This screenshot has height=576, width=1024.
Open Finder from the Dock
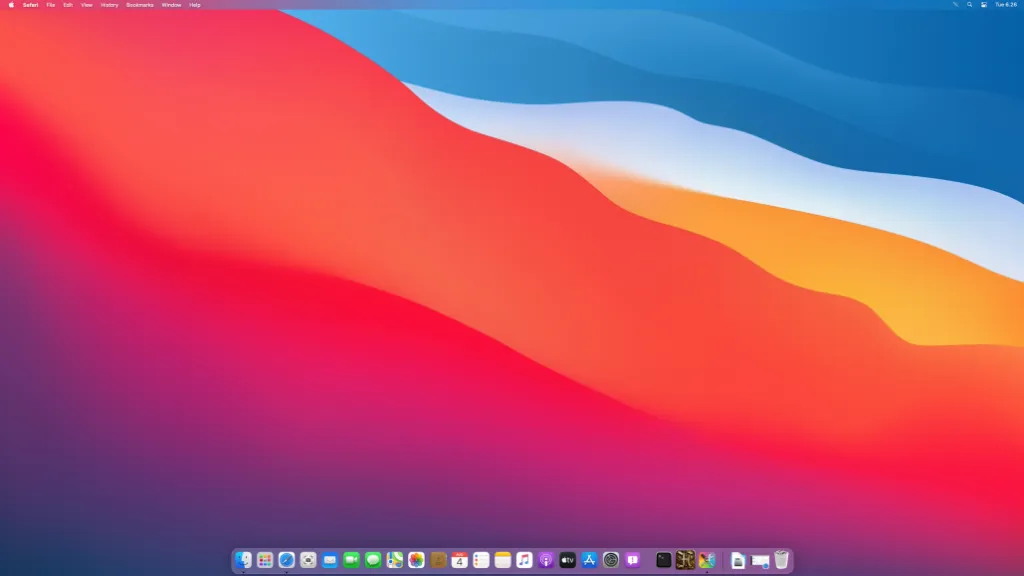point(242,560)
